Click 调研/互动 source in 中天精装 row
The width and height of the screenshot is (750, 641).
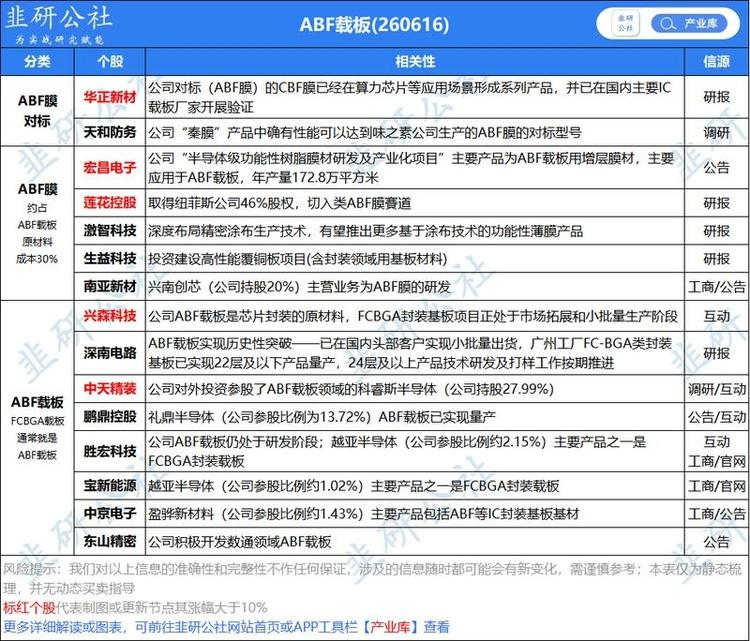pyautogui.click(x=716, y=389)
